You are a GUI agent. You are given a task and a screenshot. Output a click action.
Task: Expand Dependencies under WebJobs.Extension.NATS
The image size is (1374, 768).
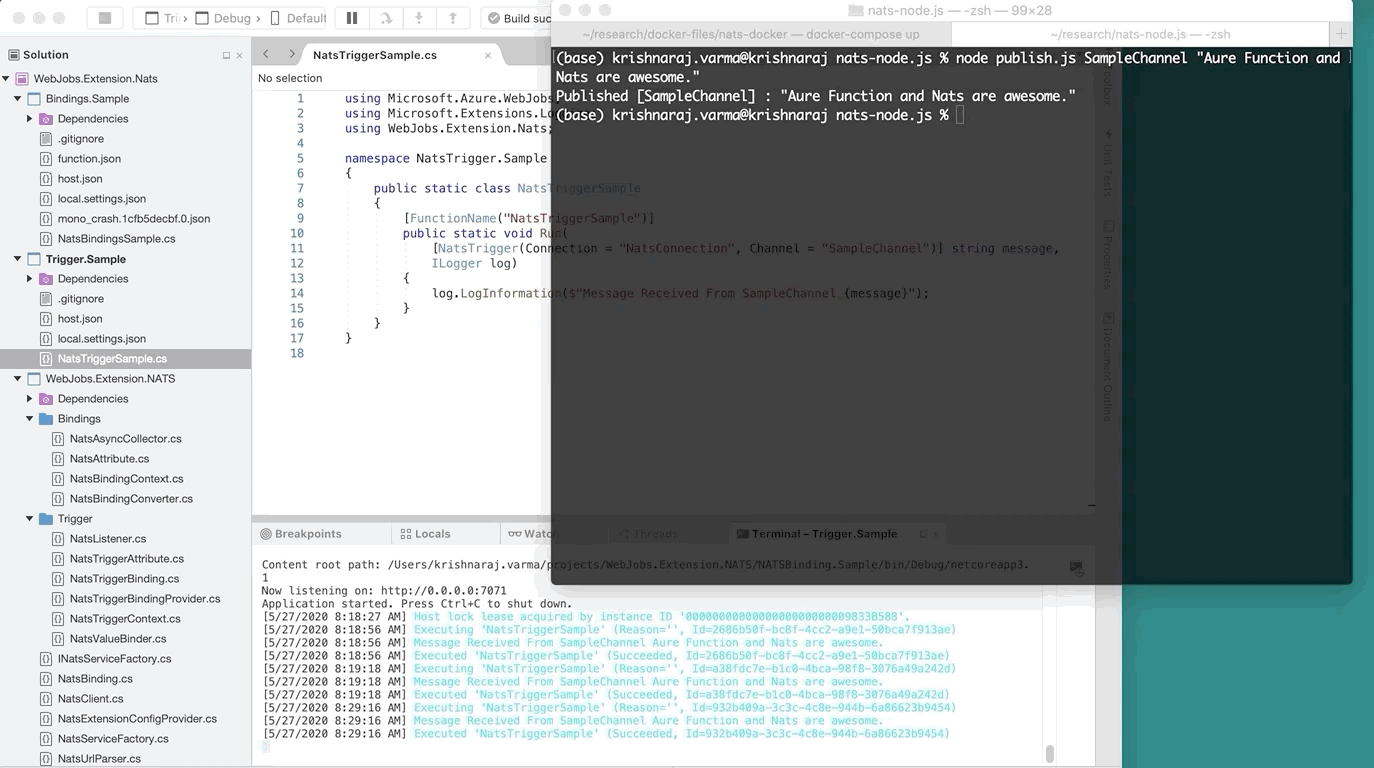[30, 399]
